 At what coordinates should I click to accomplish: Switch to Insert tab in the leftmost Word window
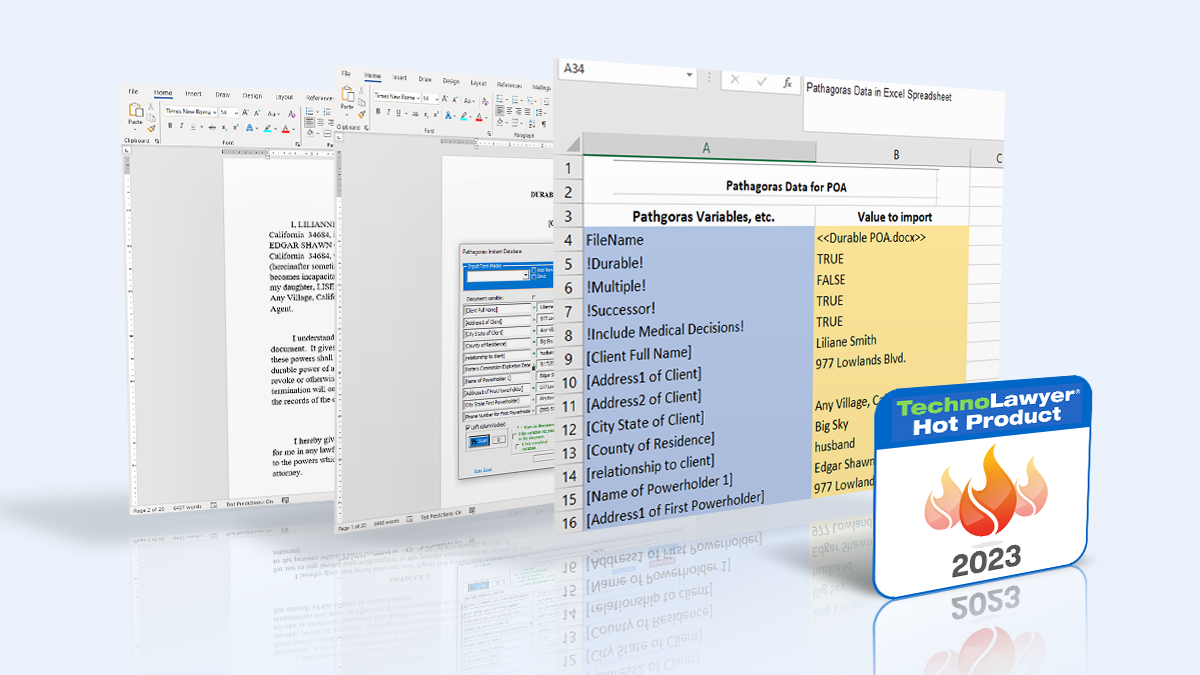pyautogui.click(x=194, y=94)
